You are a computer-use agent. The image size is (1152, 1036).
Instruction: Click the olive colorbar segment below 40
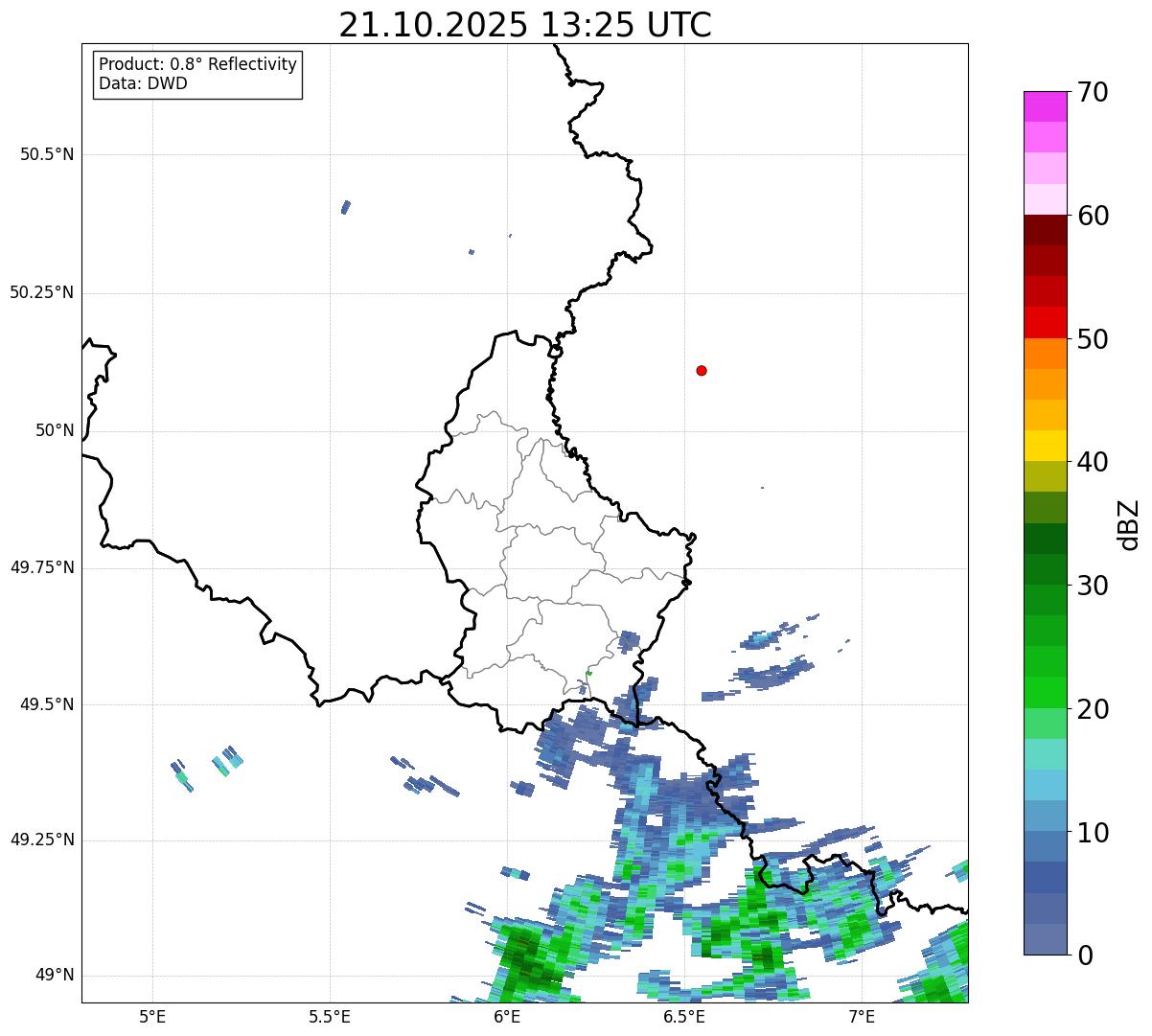[x=1045, y=477]
